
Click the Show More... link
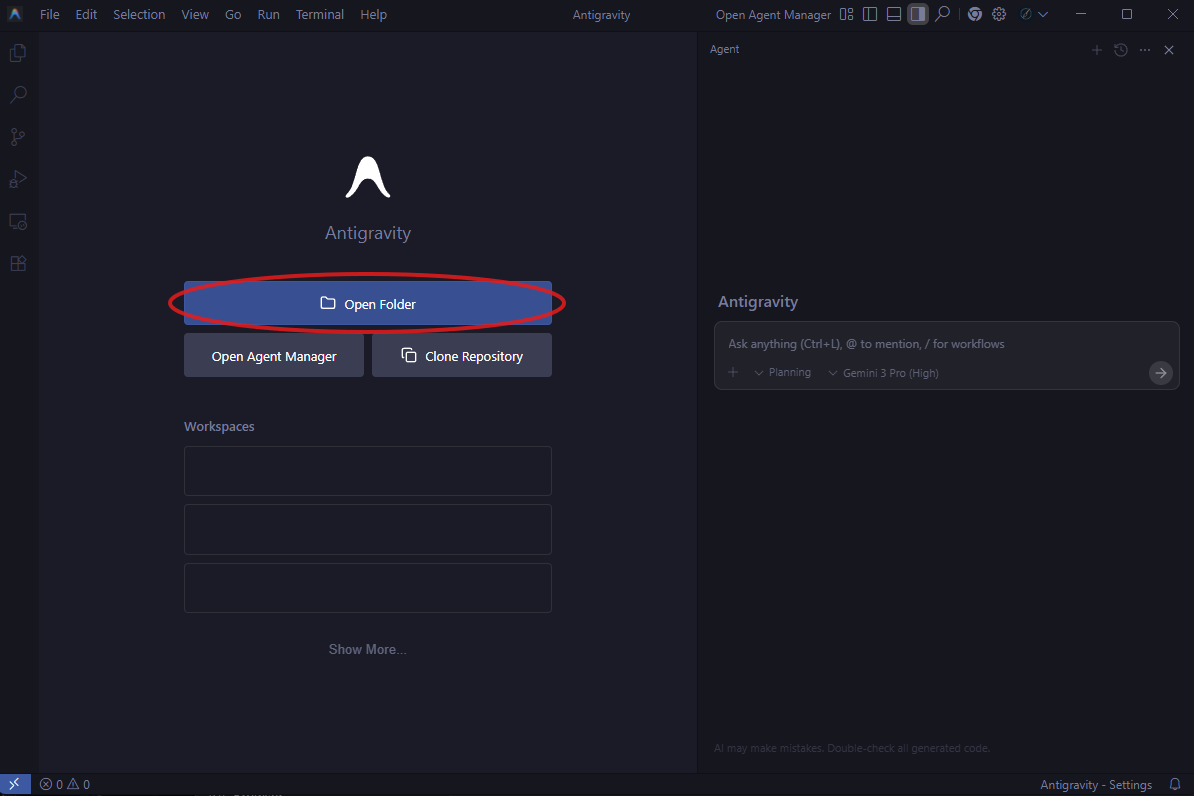368,650
